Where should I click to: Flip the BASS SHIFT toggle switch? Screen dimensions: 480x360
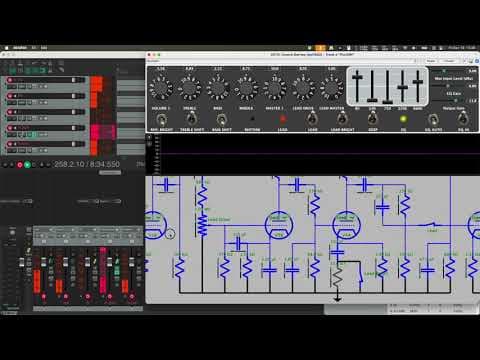click(221, 119)
